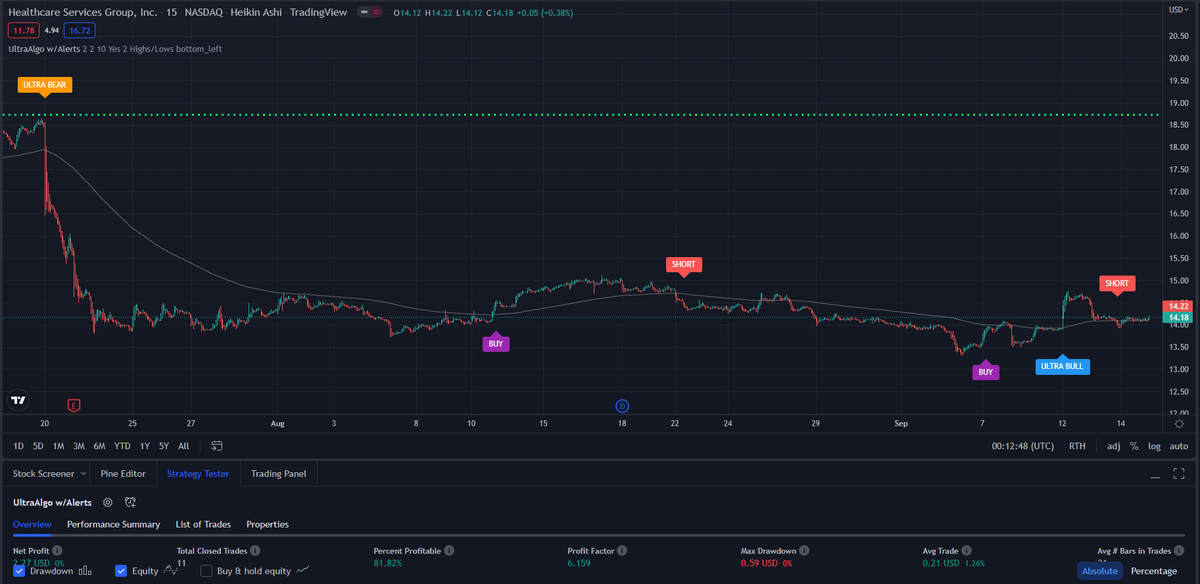Toggle percent scale mode
This screenshot has width=1200, height=584.
(1134, 446)
